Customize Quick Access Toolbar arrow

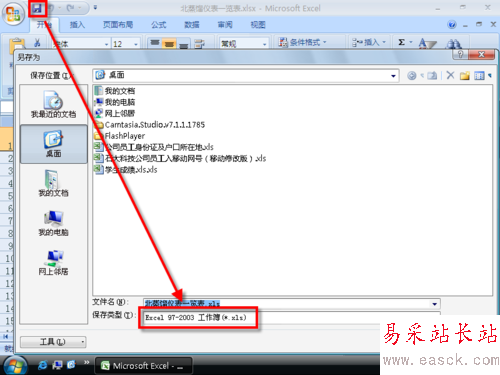[95, 8]
